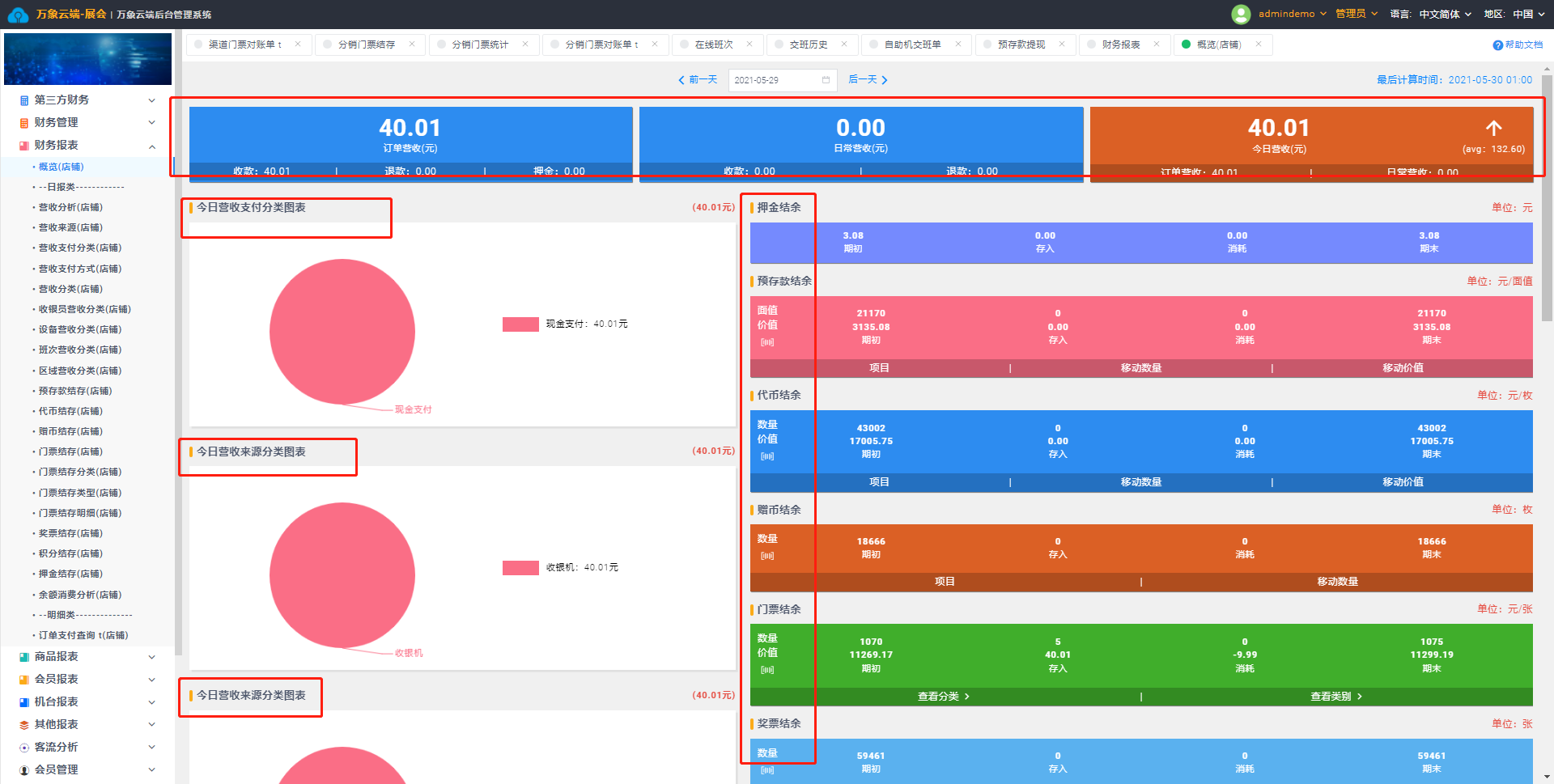Click the sidebar banner image thumbnail
The image size is (1554, 784).
(87, 59)
